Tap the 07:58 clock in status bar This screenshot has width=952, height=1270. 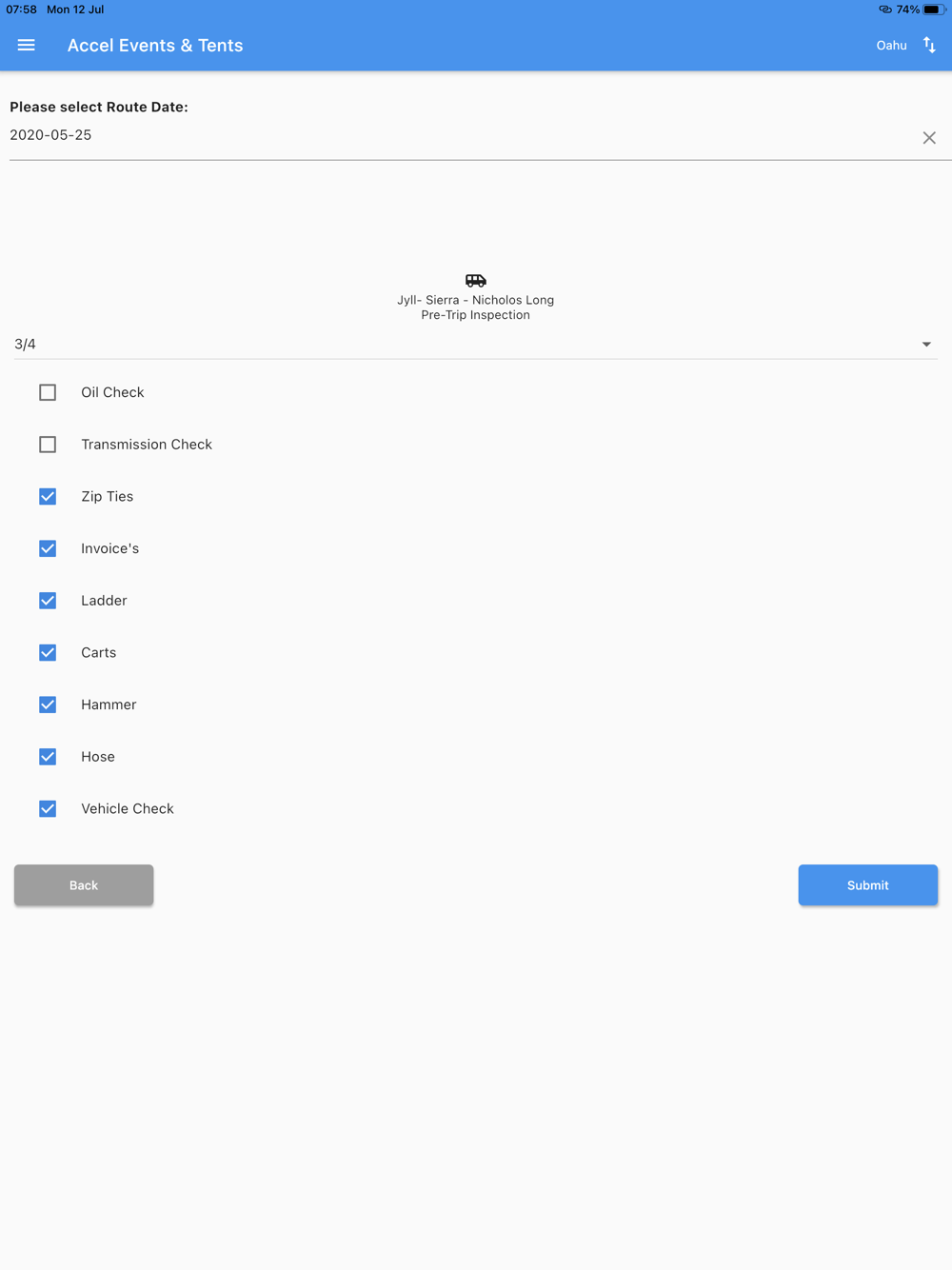(21, 10)
